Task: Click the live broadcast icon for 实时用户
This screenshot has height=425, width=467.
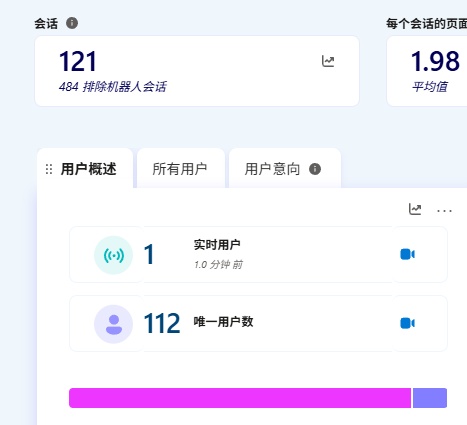Action: [x=114, y=255]
